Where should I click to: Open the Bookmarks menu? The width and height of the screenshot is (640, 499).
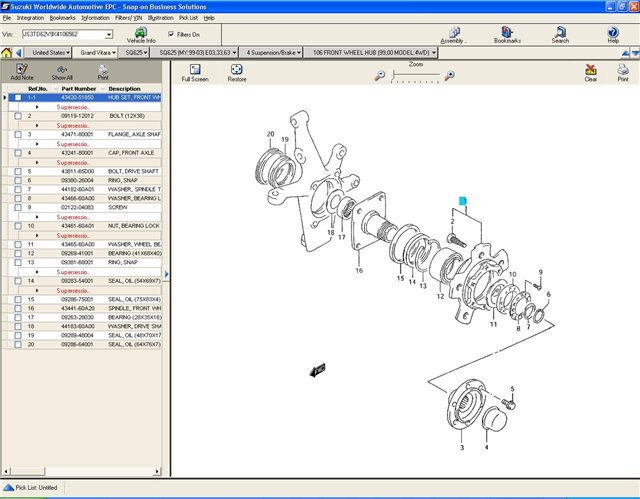(62, 18)
